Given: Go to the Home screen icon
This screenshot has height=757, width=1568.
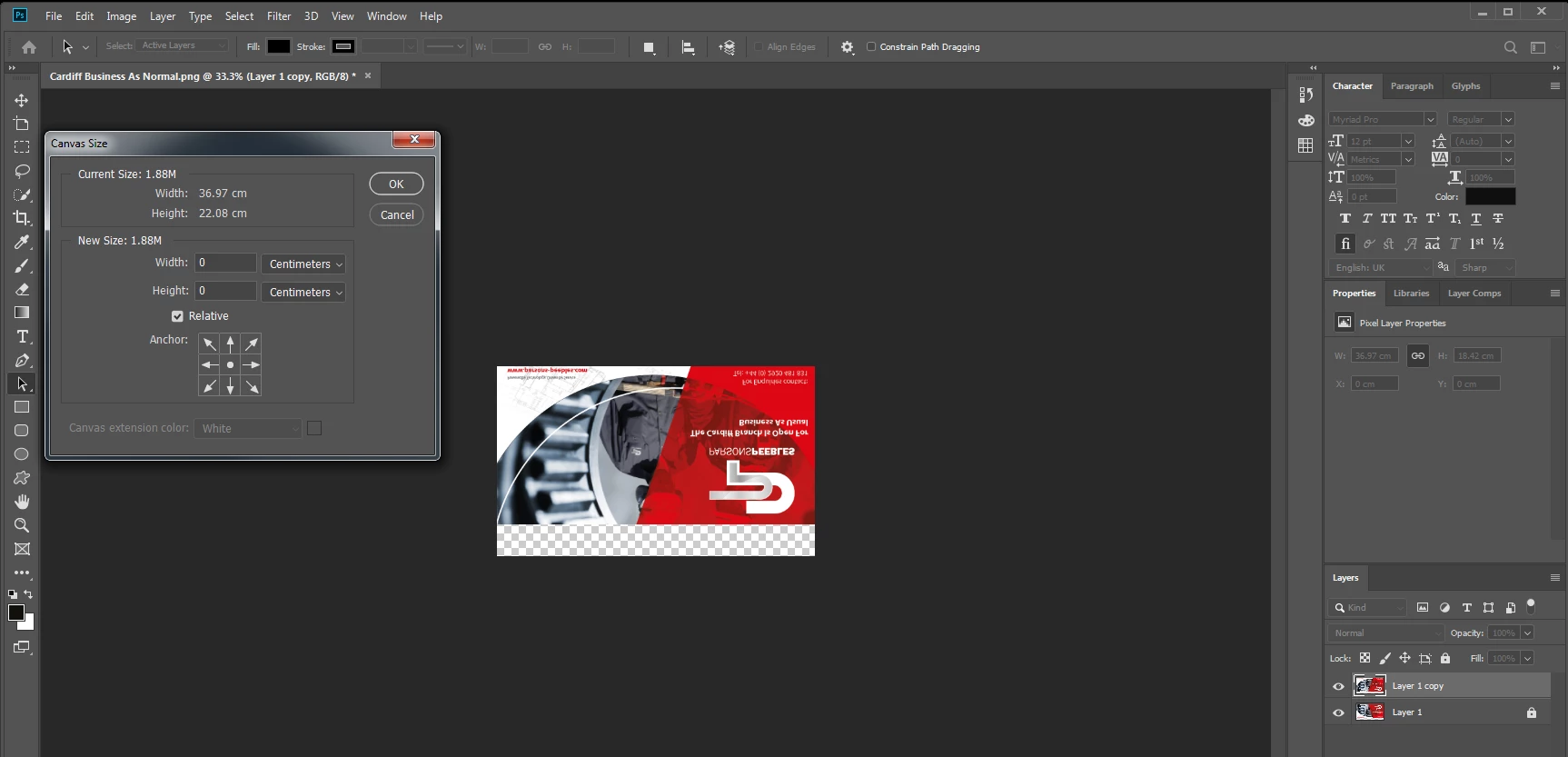Looking at the screenshot, I should pyautogui.click(x=29, y=47).
